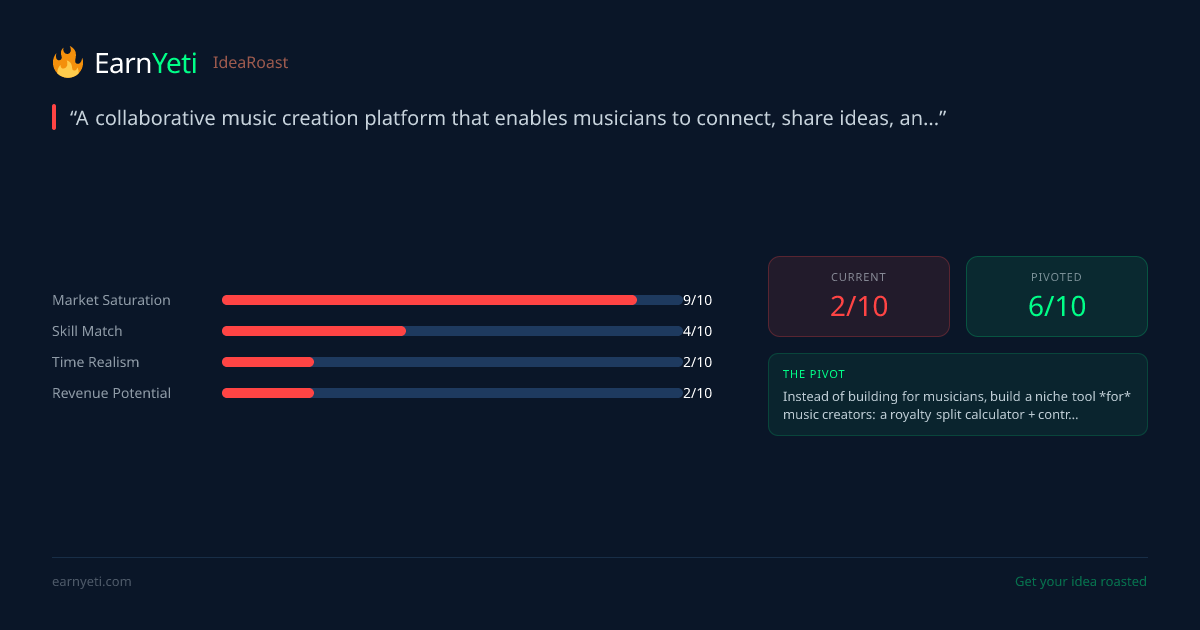
Task: Click the Time Realism 2/10 score
Action: (697, 362)
